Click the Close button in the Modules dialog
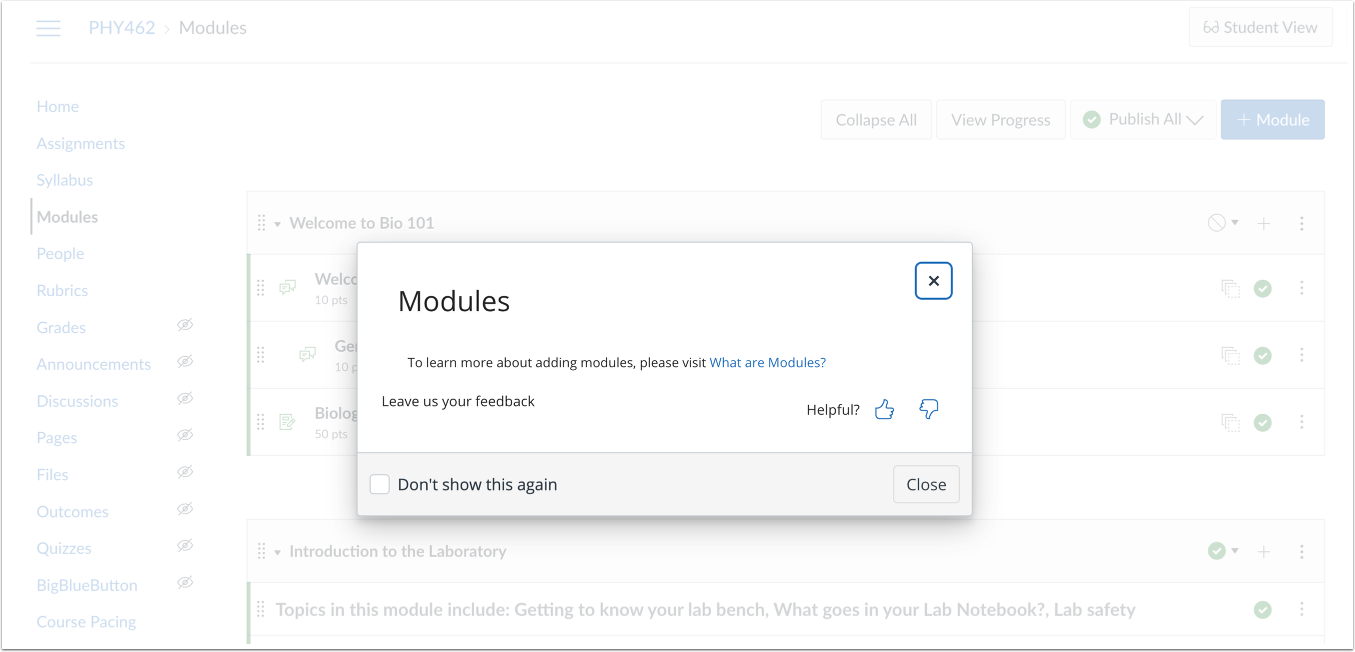The image size is (1355, 652). click(x=925, y=484)
